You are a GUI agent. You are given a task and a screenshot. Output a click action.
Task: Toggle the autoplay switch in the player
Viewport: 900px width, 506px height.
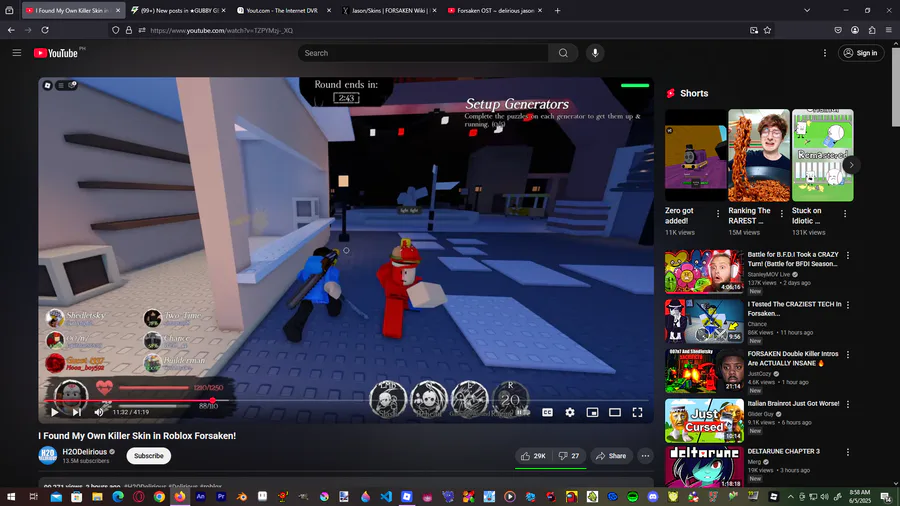(523, 412)
